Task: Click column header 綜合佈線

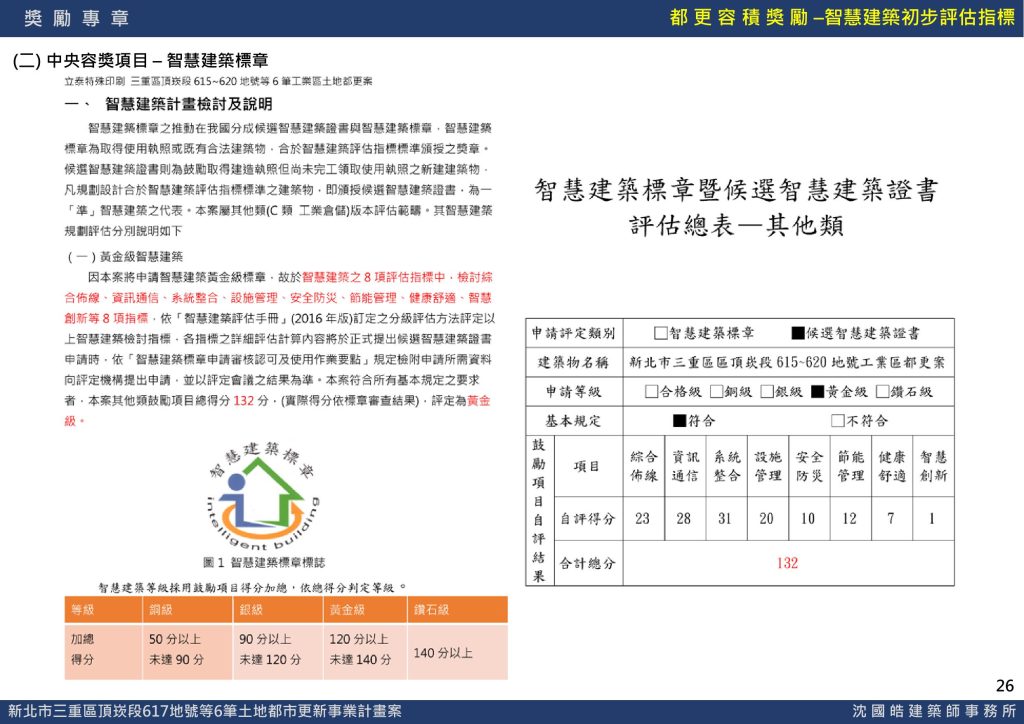Action: click(644, 466)
